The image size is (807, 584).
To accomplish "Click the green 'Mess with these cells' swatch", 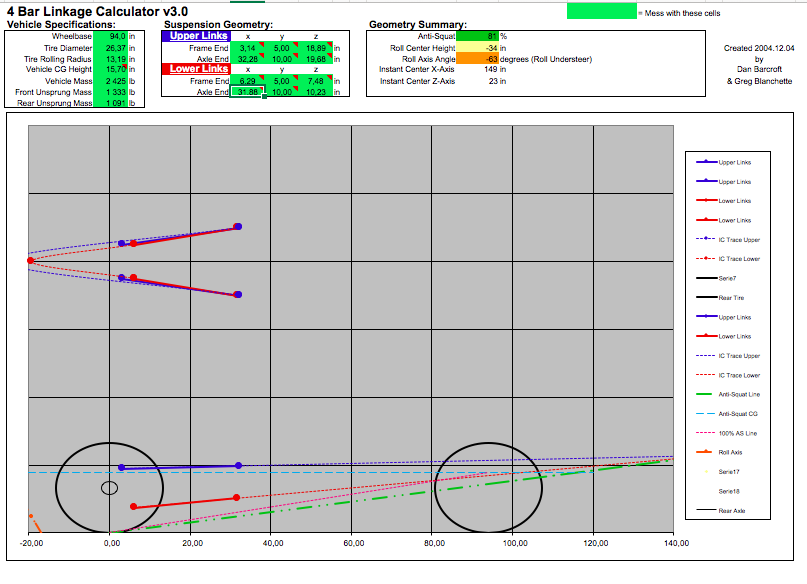I will click(x=602, y=11).
